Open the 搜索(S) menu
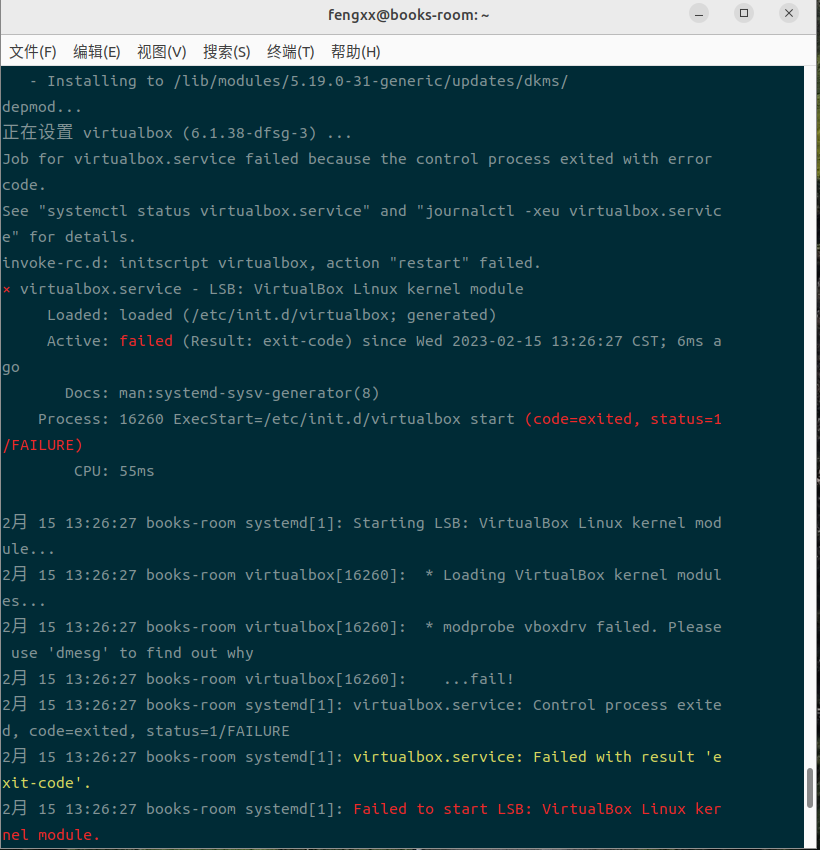 tap(227, 52)
